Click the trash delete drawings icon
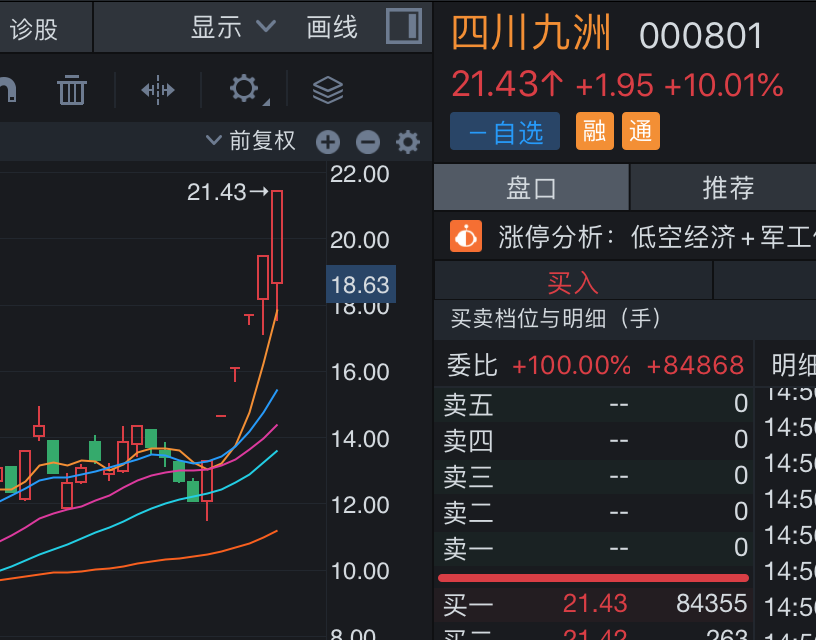Viewport: 816px width, 640px height. pyautogui.click(x=71, y=90)
